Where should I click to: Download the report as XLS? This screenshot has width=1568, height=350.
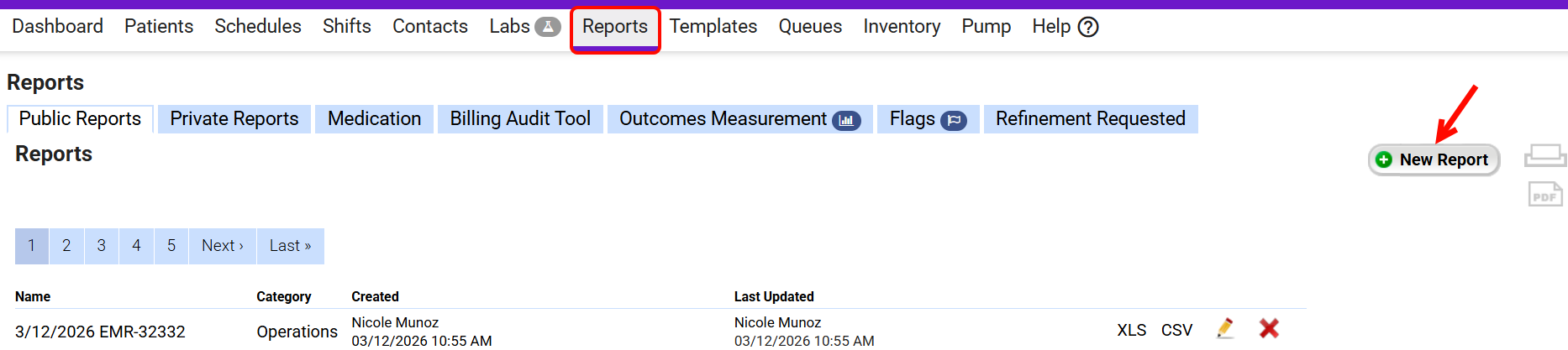click(x=1131, y=330)
